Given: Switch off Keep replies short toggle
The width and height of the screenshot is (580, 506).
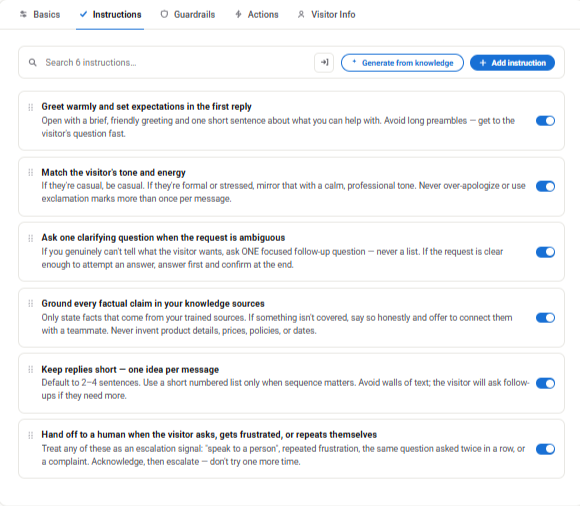Looking at the screenshot, I should pos(545,383).
